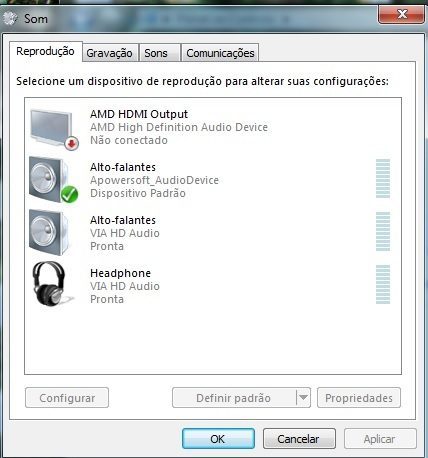
Task: Click the red not-connected arrow badge
Action: pos(71,143)
